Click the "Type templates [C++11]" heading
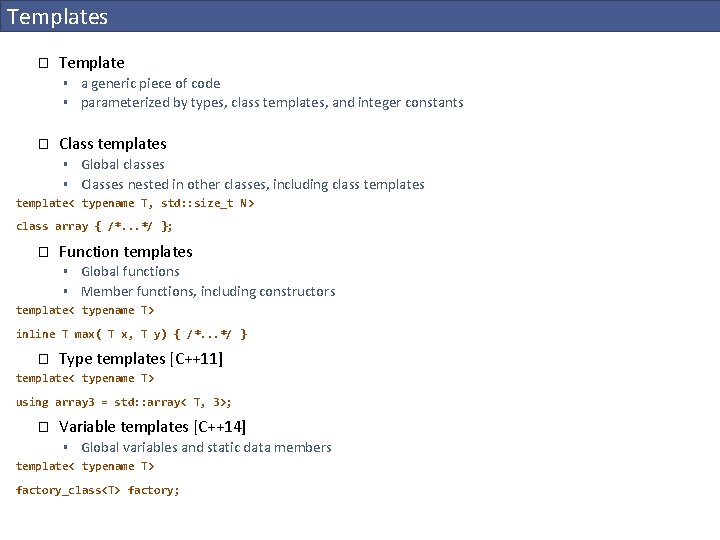 [x=140, y=359]
